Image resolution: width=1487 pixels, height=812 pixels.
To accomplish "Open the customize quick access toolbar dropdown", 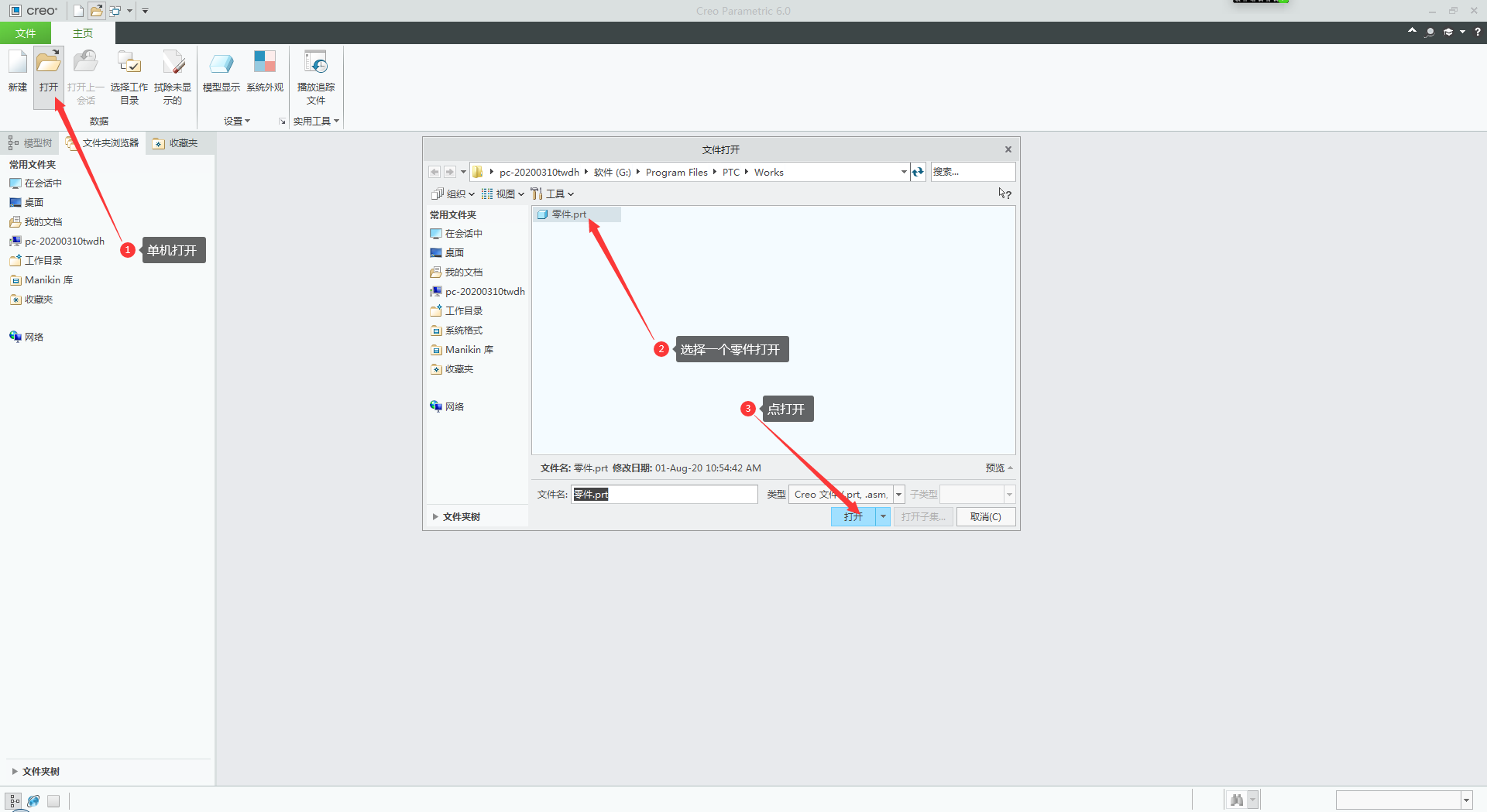I will click(x=145, y=11).
